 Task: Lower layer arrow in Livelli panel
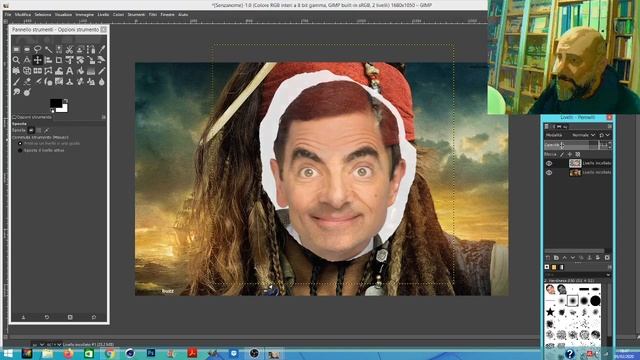pos(573,258)
